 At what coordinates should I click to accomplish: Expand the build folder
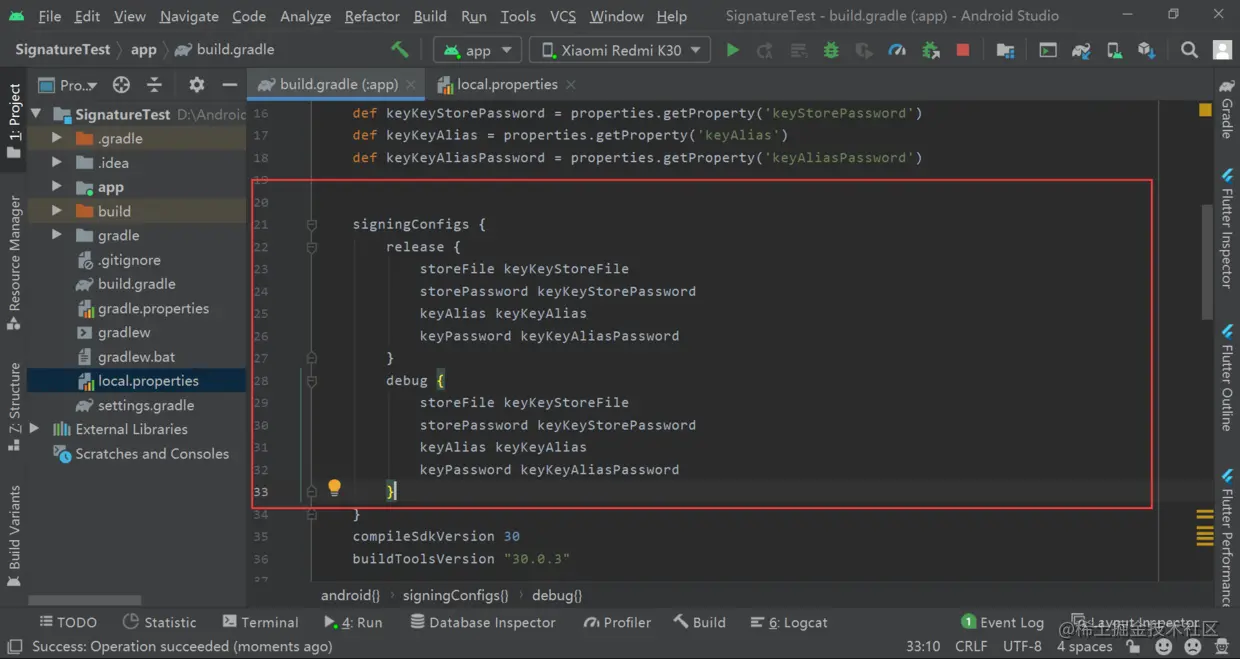pyautogui.click(x=57, y=211)
